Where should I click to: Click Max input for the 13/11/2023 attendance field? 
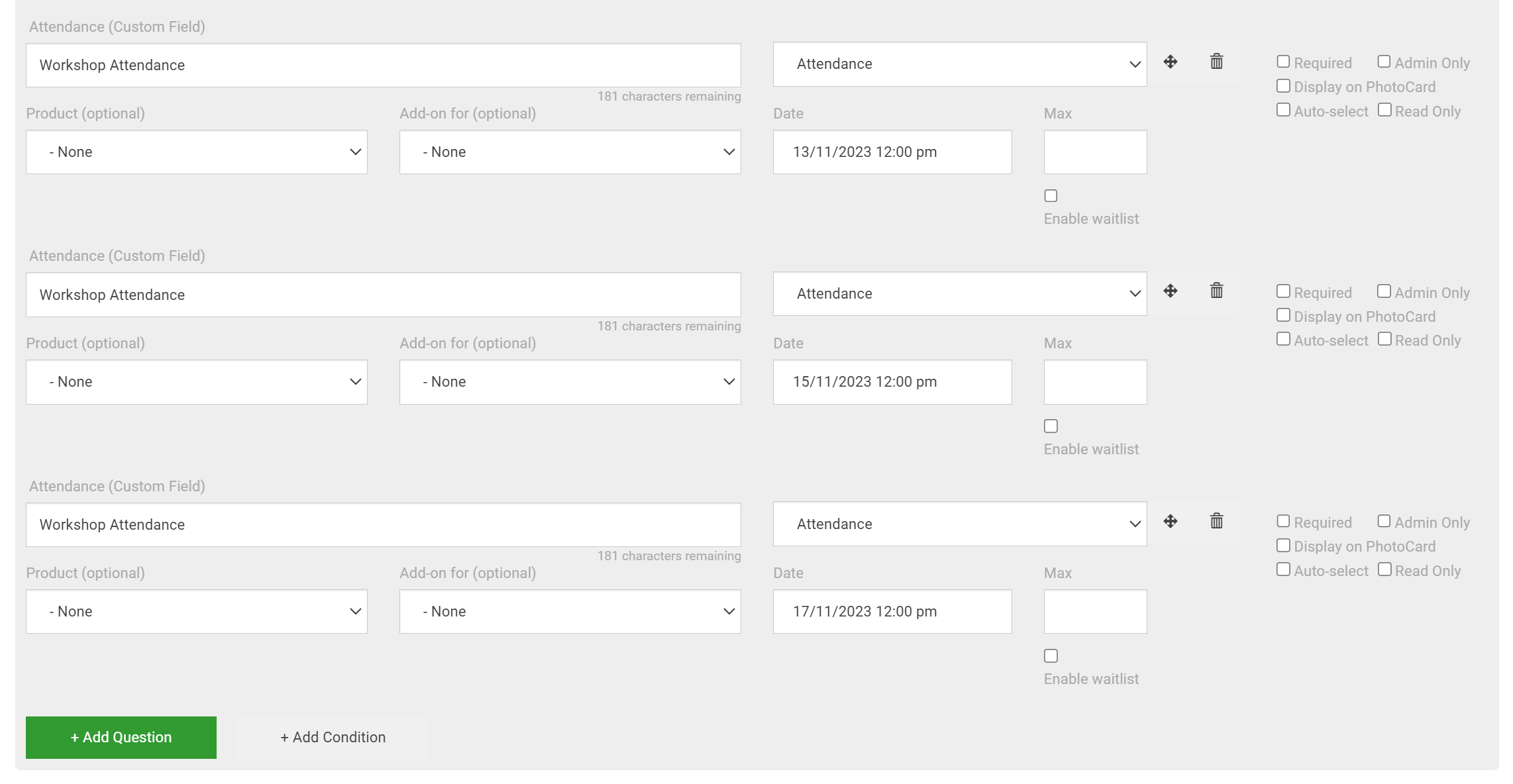coord(1095,152)
